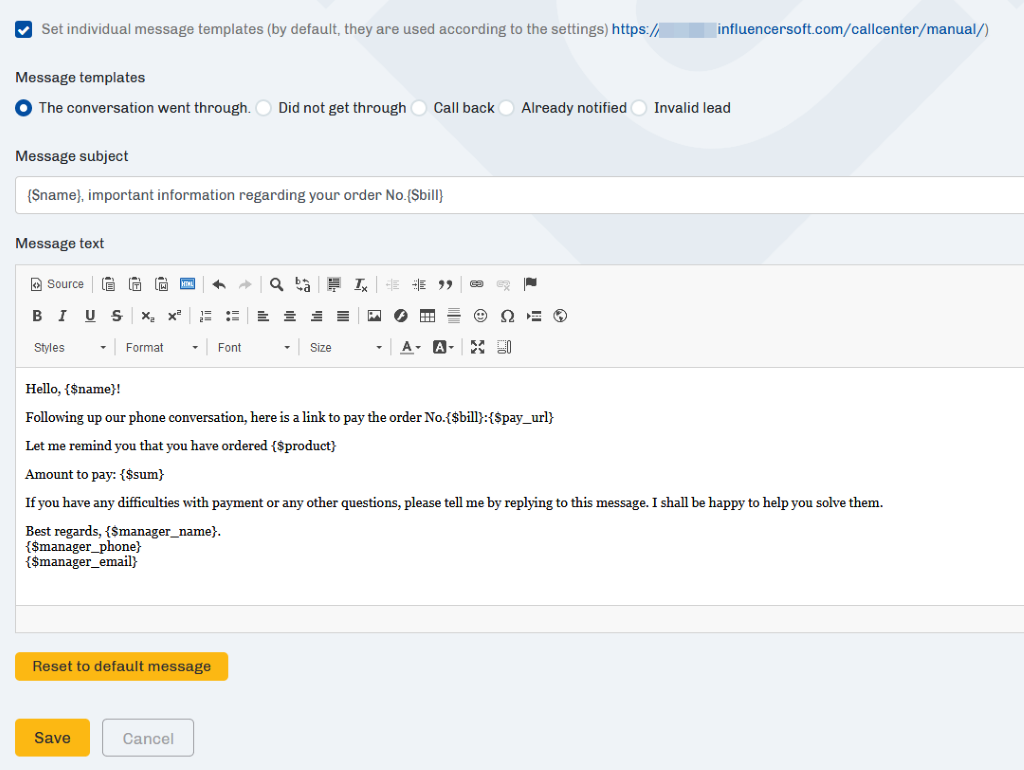1024x770 pixels.
Task: Insert an image using the image icon
Action: (374, 316)
